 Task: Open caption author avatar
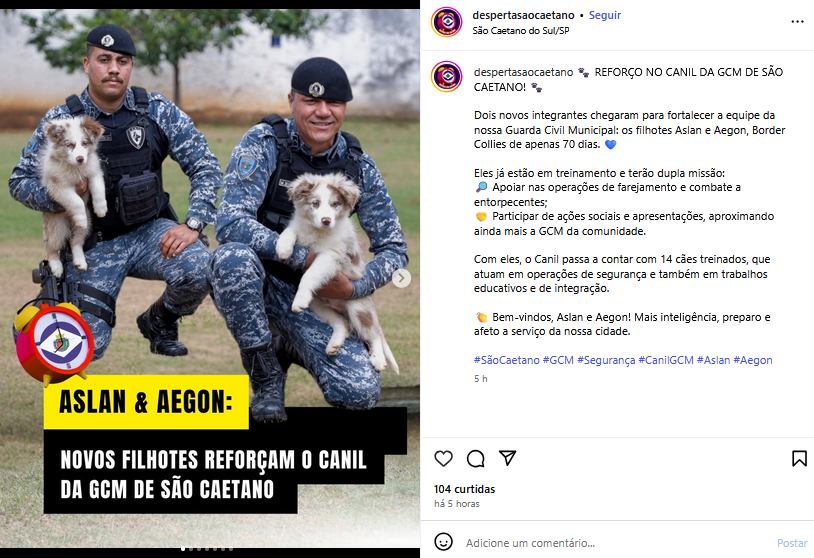click(446, 76)
